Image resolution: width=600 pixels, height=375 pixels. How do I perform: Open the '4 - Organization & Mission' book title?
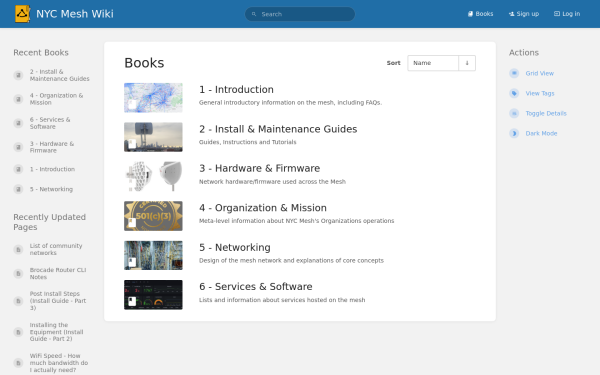pyautogui.click(x=263, y=208)
